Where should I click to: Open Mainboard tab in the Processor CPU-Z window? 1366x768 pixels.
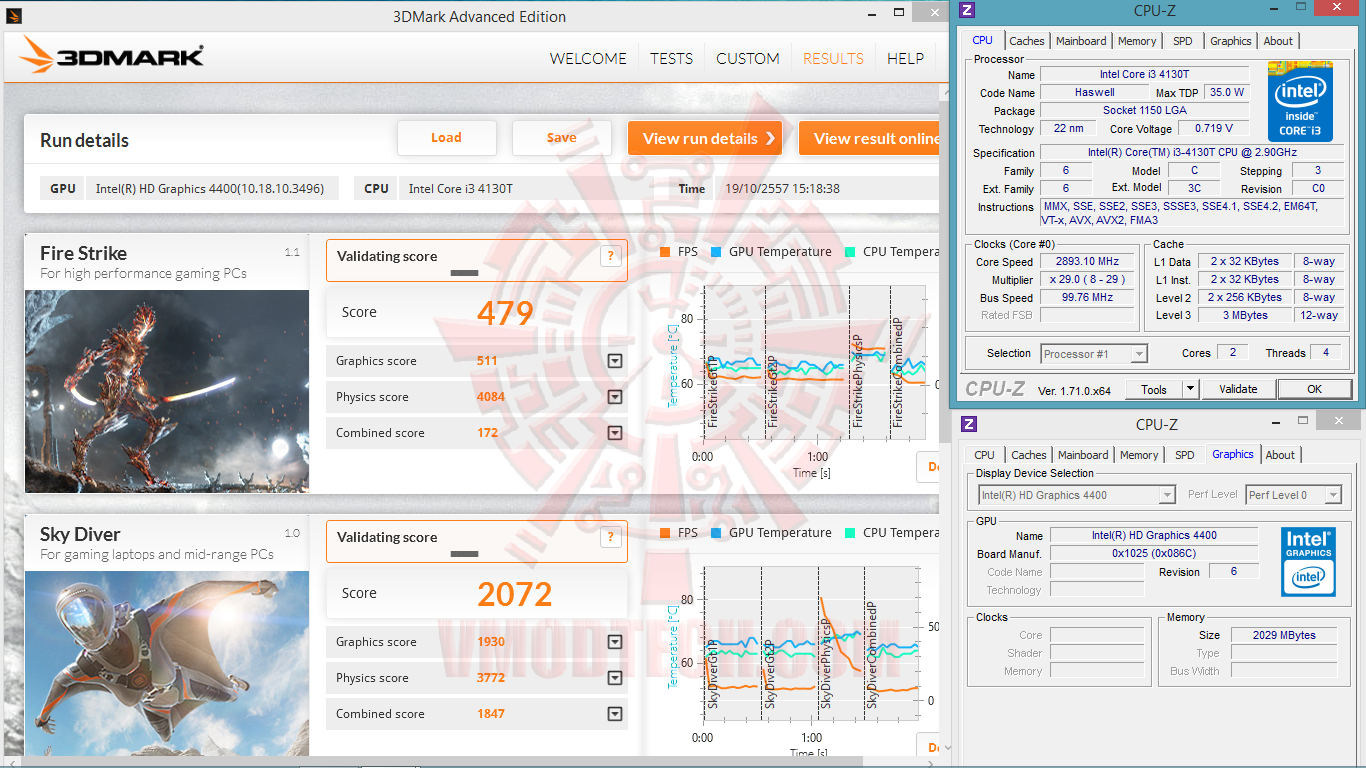coord(1081,41)
